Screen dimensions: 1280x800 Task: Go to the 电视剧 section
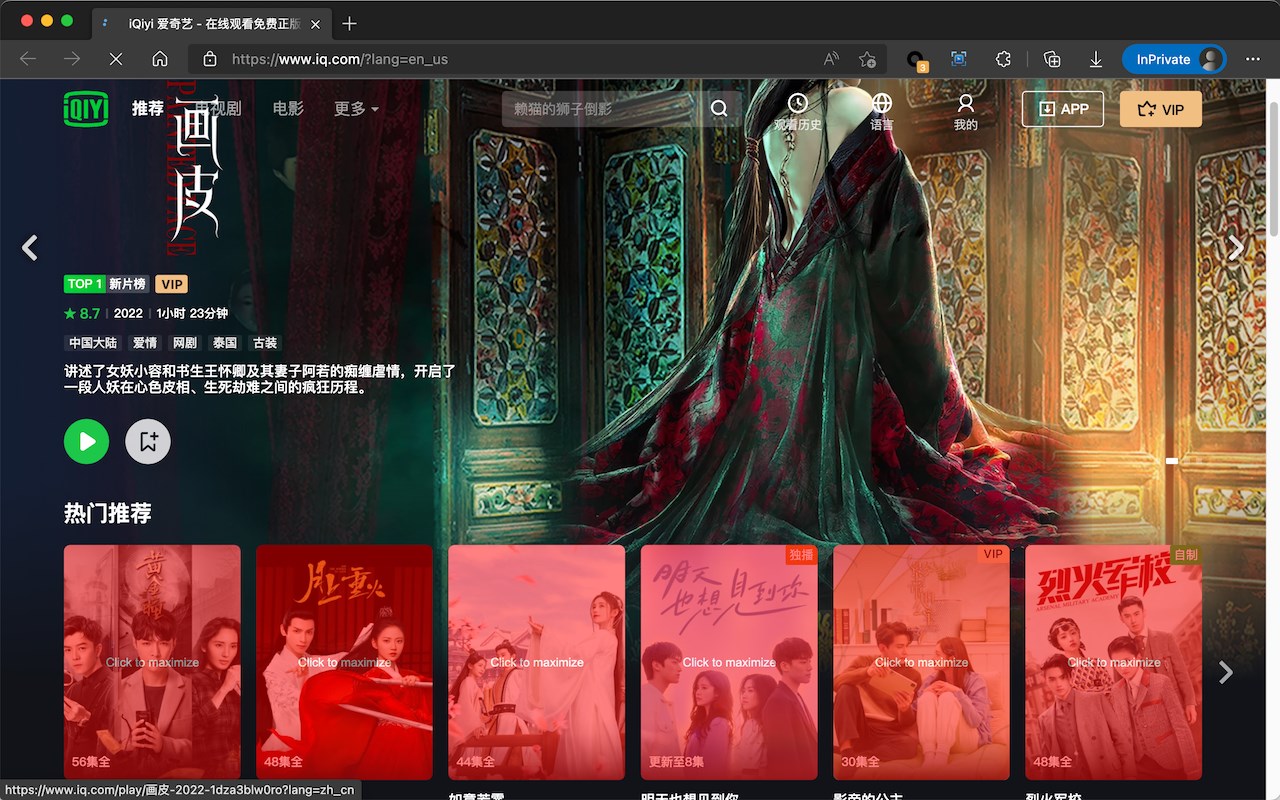pyautogui.click(x=218, y=108)
